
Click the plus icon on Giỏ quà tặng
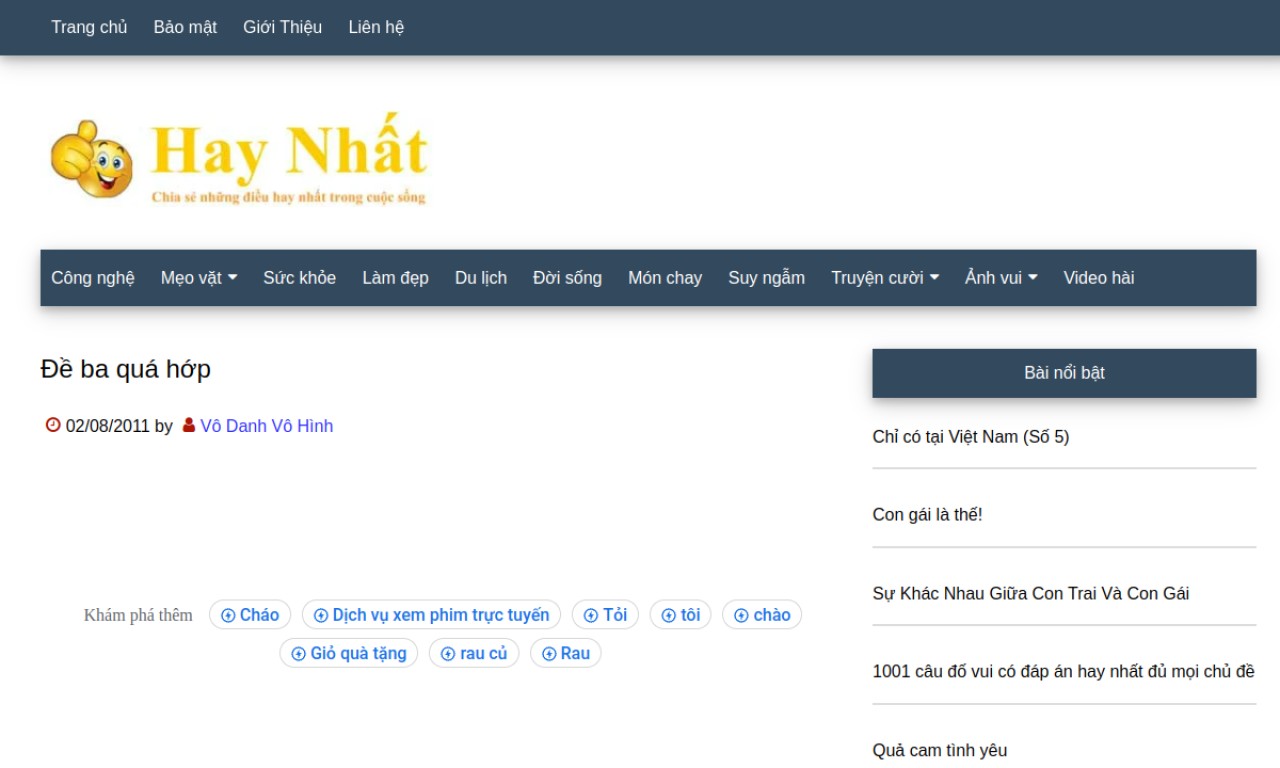298,654
